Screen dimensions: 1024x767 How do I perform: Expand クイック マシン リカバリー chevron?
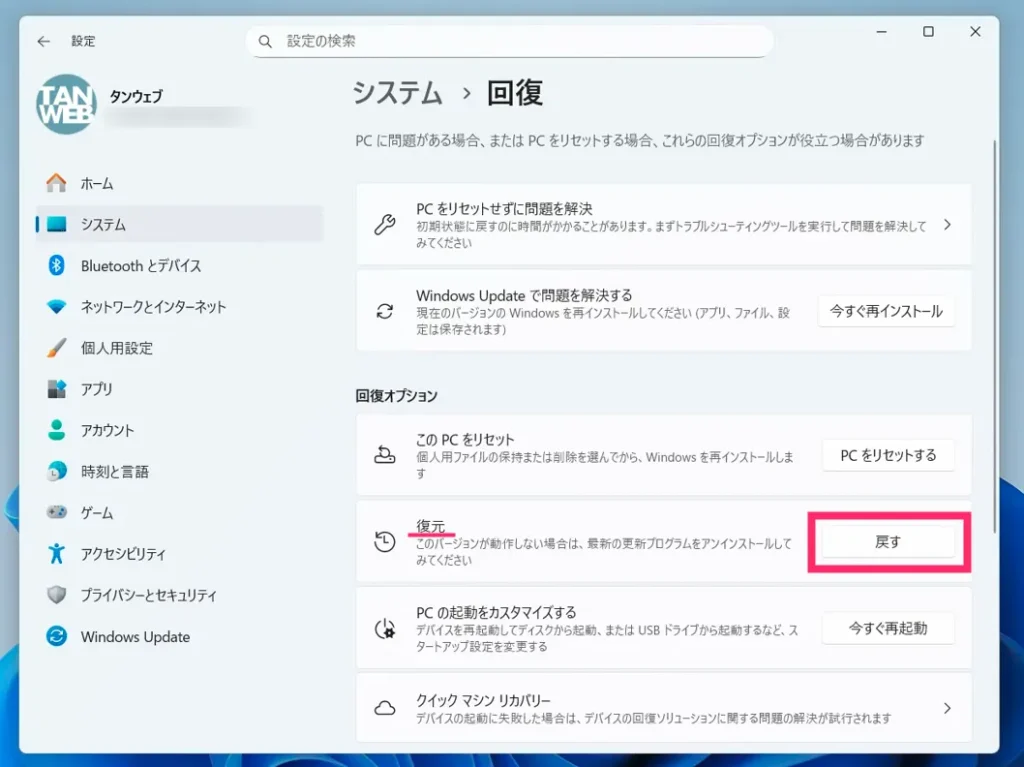pyautogui.click(x=946, y=708)
